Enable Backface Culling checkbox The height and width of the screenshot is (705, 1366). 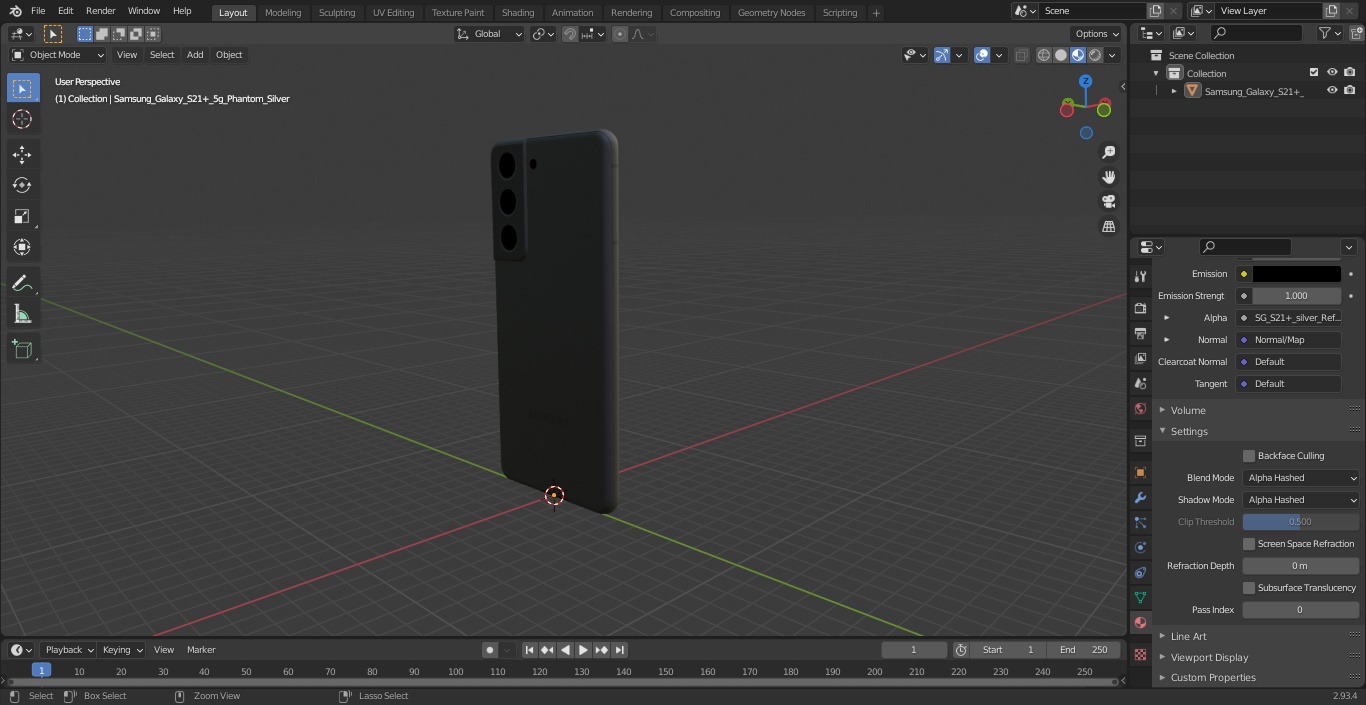click(x=1249, y=456)
